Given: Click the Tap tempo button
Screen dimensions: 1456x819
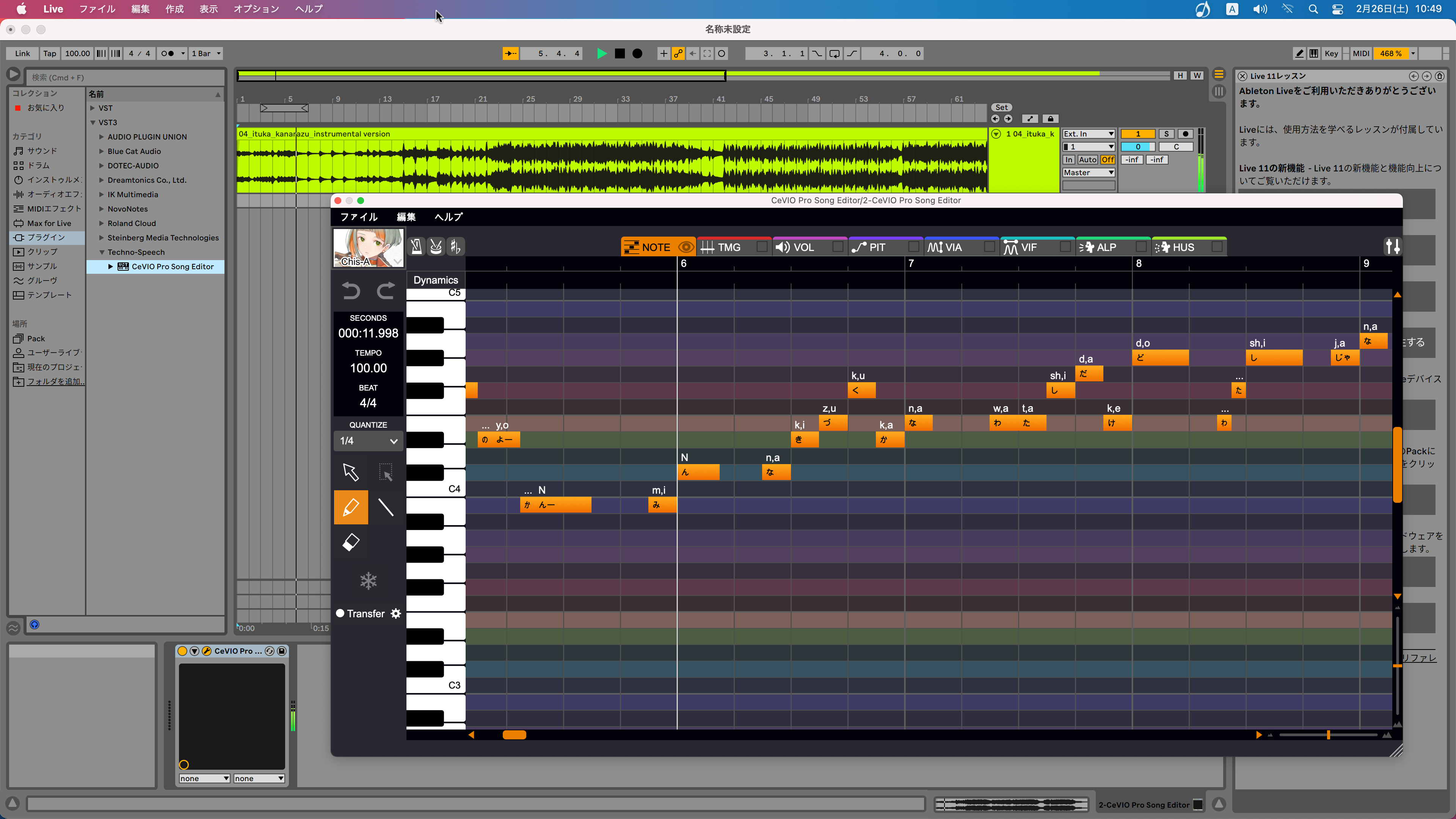Looking at the screenshot, I should (50, 53).
